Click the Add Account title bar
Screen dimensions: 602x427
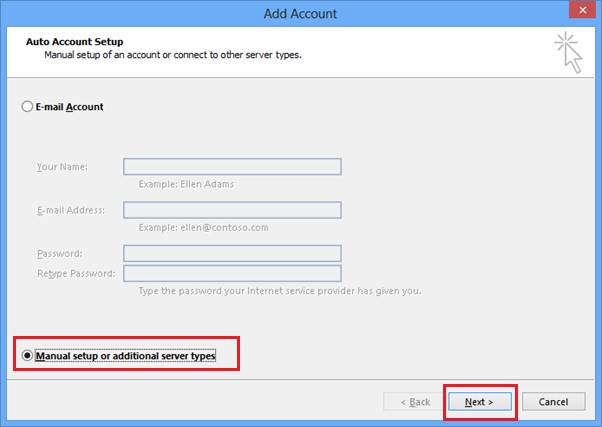pyautogui.click(x=300, y=13)
